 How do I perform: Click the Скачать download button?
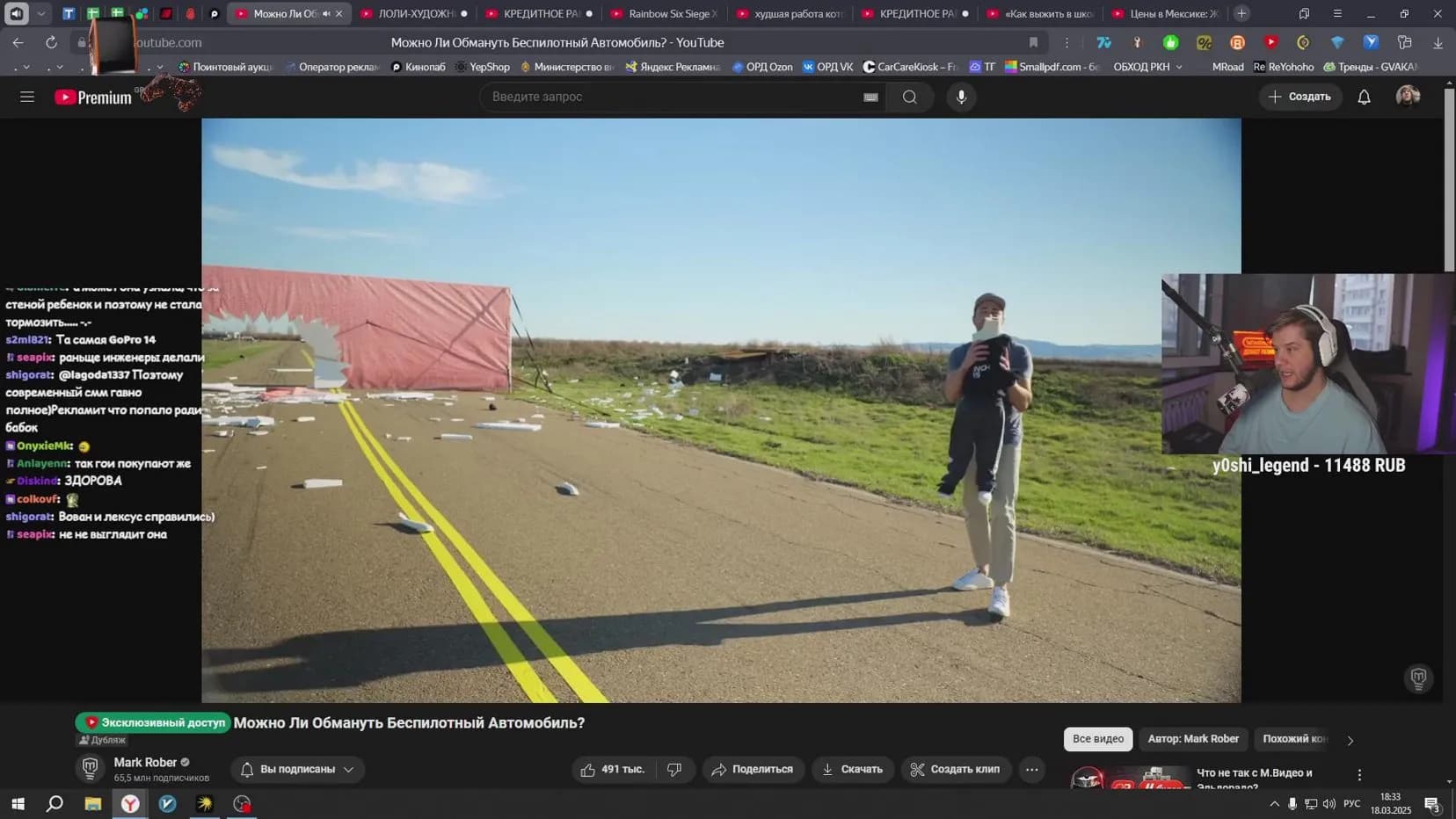tap(853, 770)
